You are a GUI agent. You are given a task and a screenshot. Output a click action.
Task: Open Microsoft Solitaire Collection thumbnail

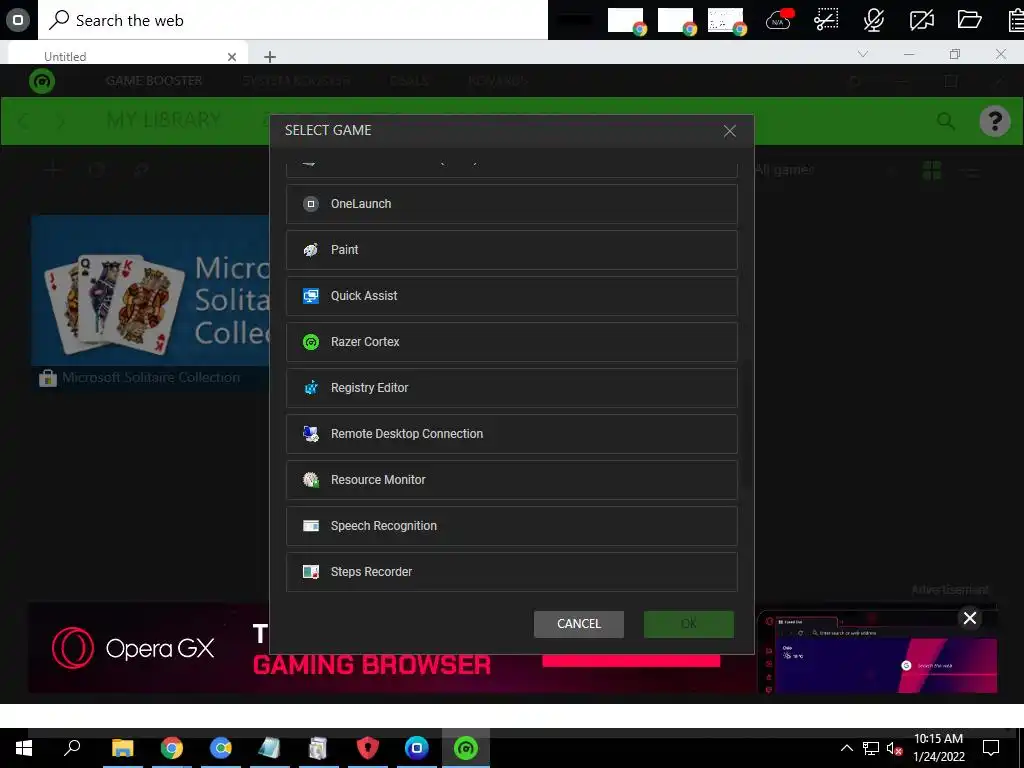150,290
